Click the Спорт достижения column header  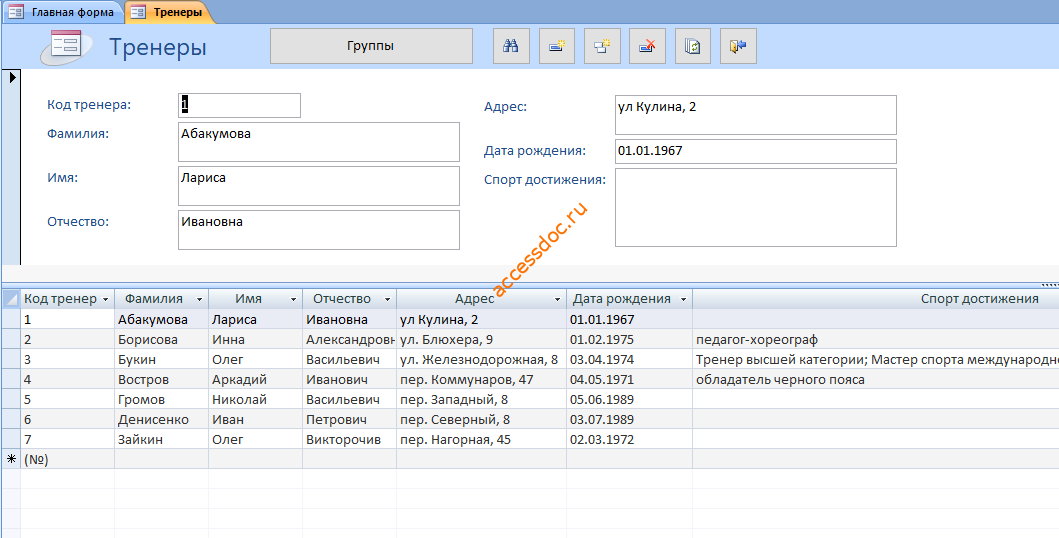click(x=876, y=299)
